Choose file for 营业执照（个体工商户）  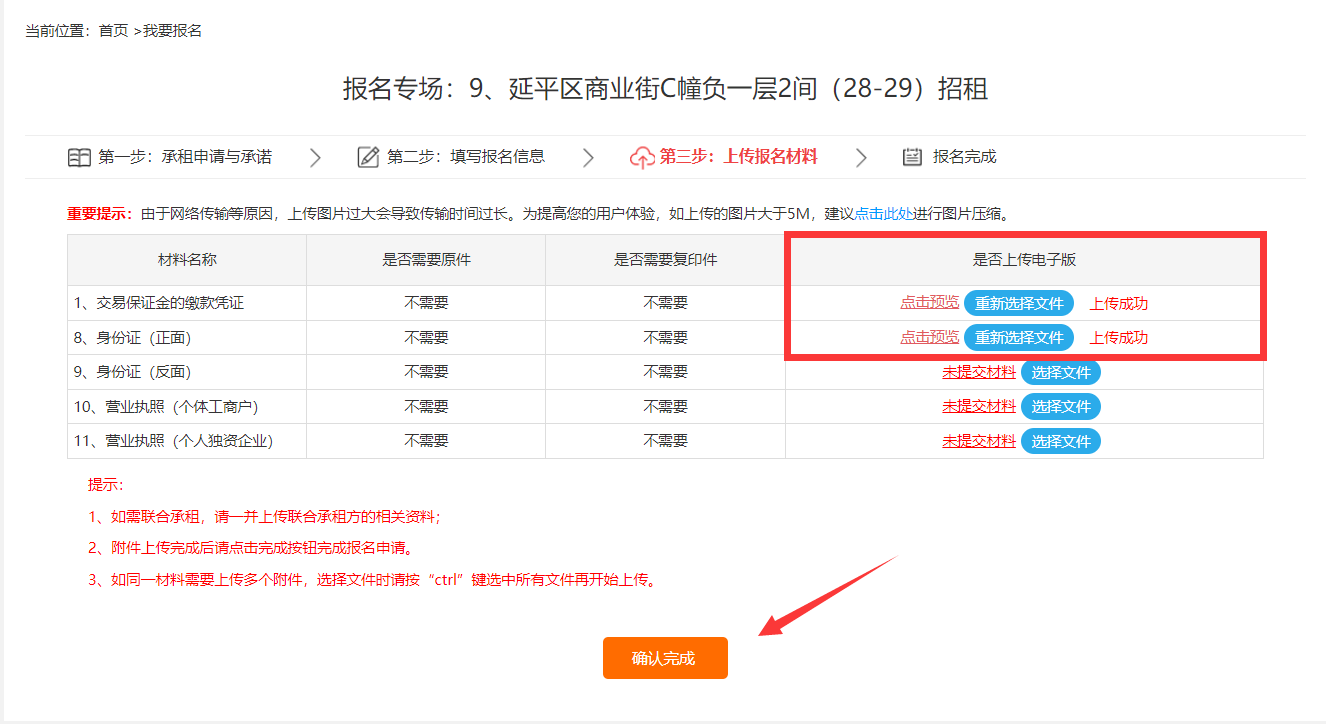tap(1060, 406)
